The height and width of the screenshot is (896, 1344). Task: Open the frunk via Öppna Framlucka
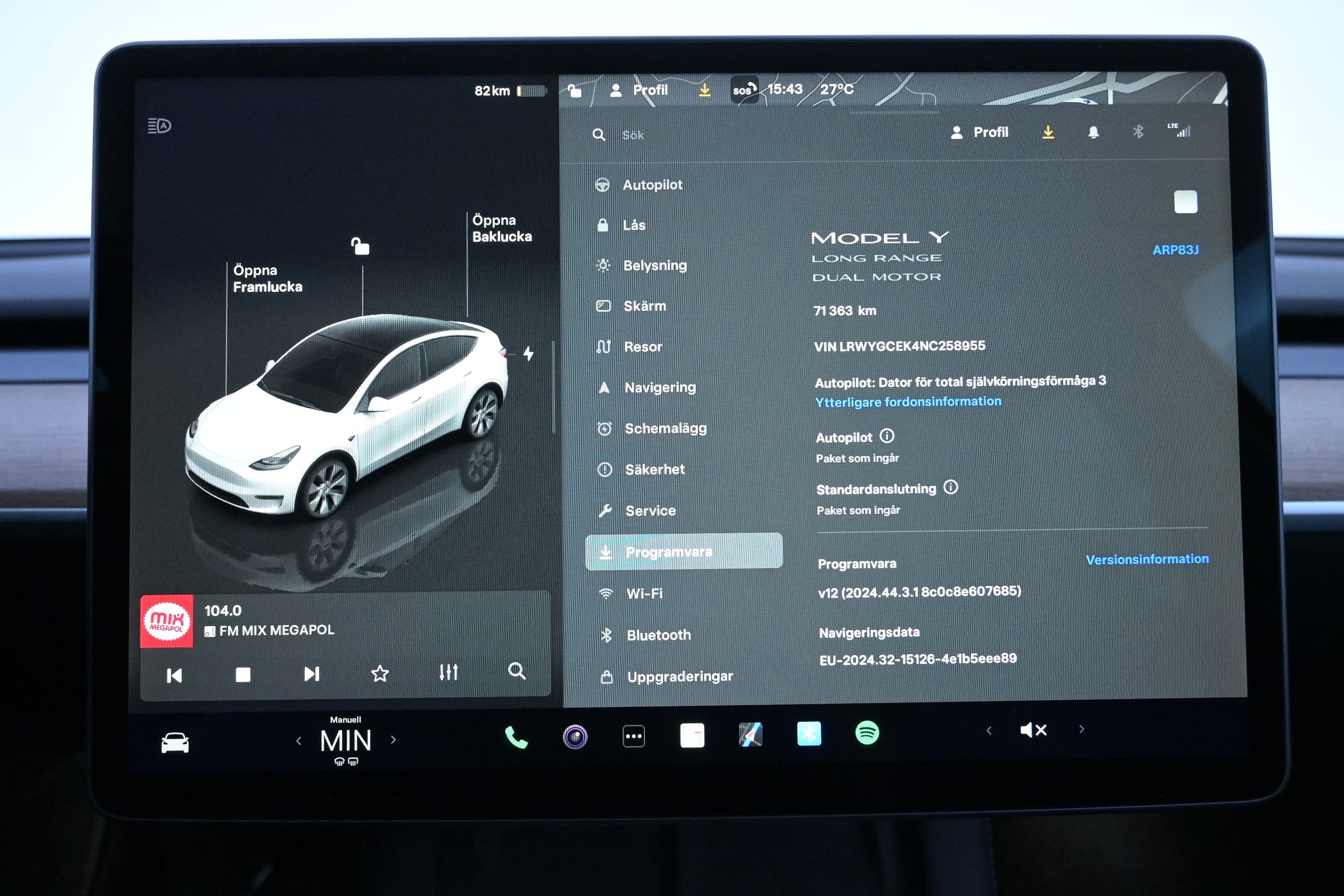267,279
